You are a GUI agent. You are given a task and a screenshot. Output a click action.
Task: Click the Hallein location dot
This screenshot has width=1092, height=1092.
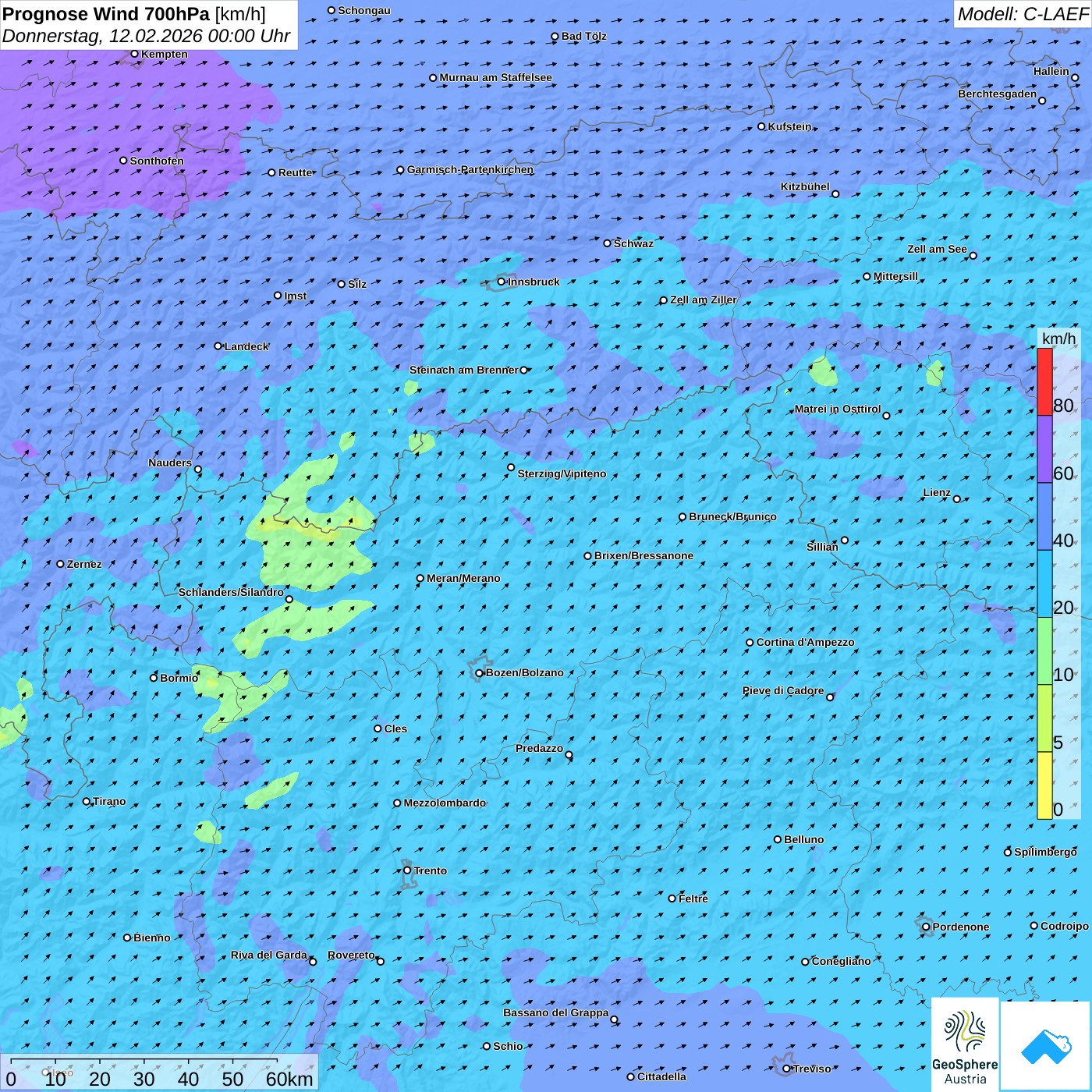(1075, 77)
